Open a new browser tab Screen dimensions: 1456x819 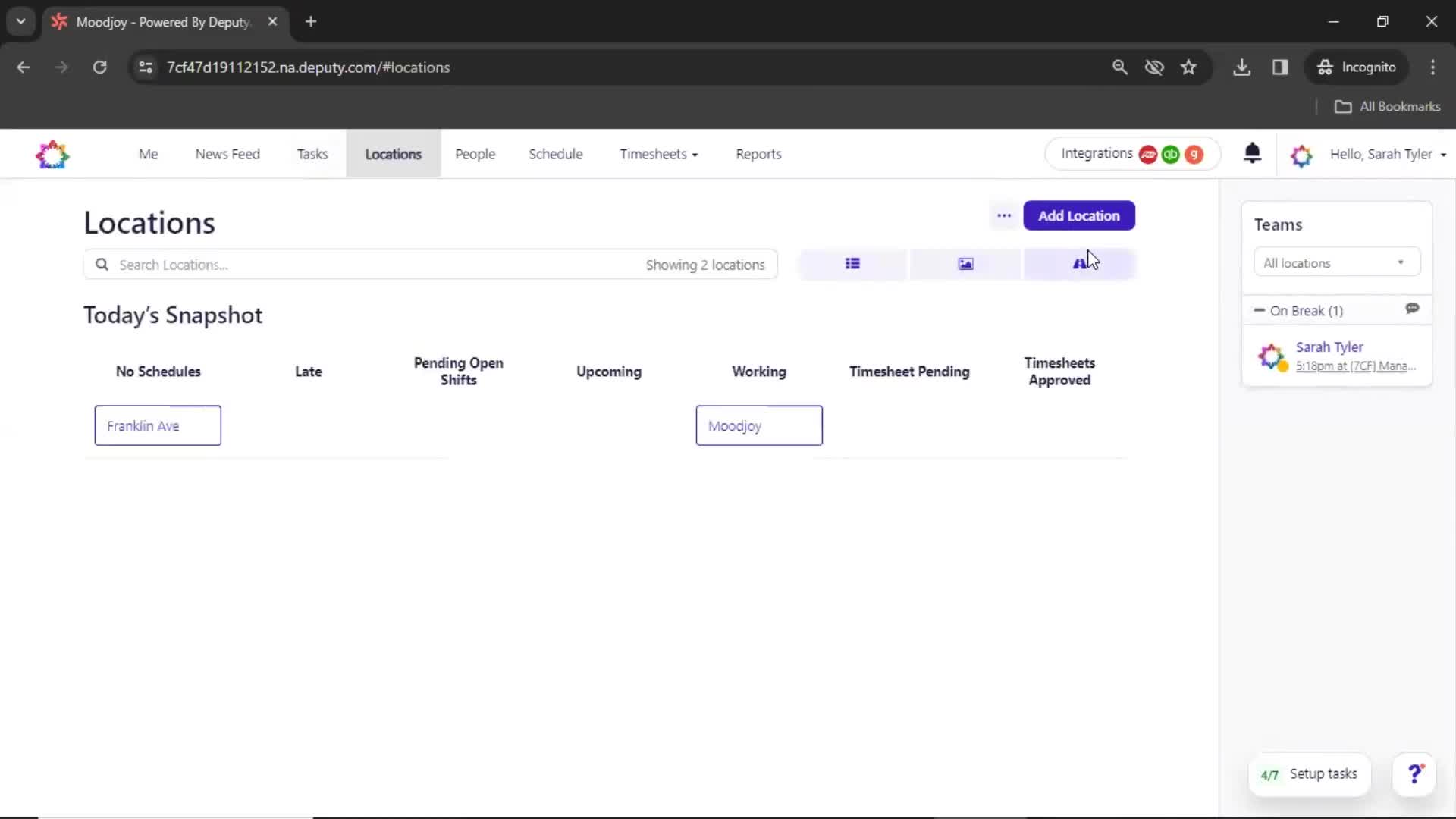(311, 22)
